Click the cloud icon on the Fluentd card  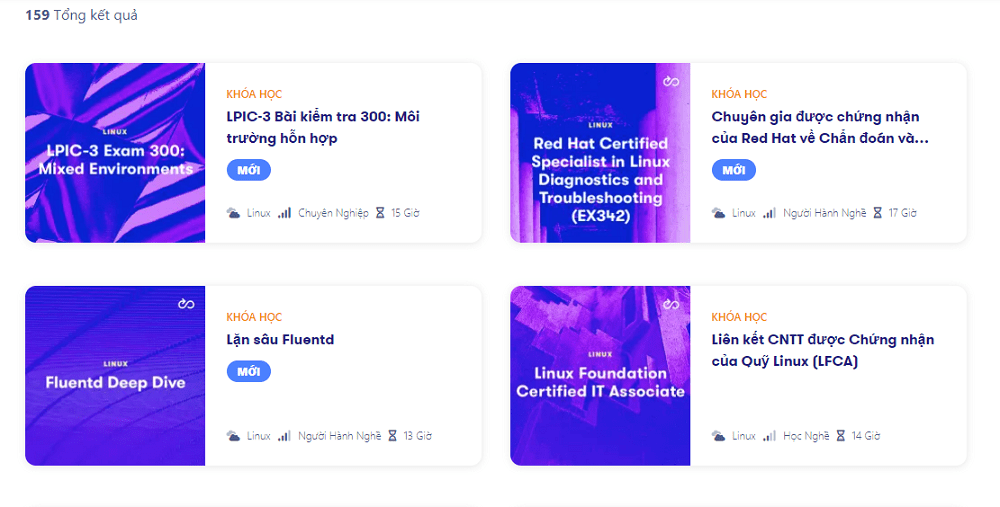(233, 436)
